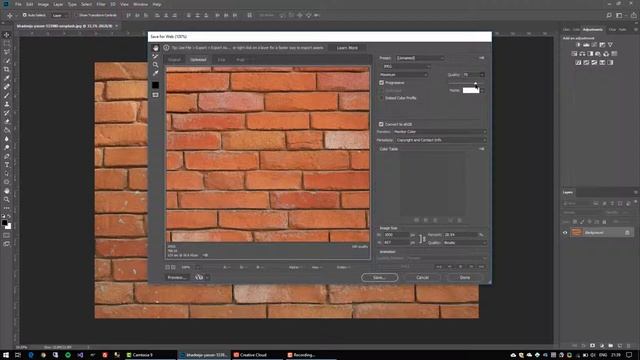Select the Rectangular Marquee tool

[x=7, y=44]
